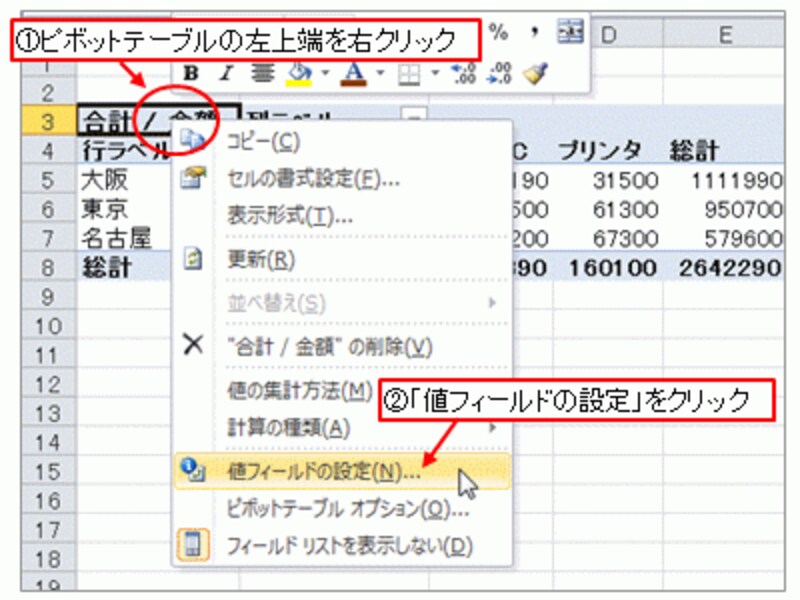
Task: Select 表示形式(T)... from context menu
Action: click(341, 216)
